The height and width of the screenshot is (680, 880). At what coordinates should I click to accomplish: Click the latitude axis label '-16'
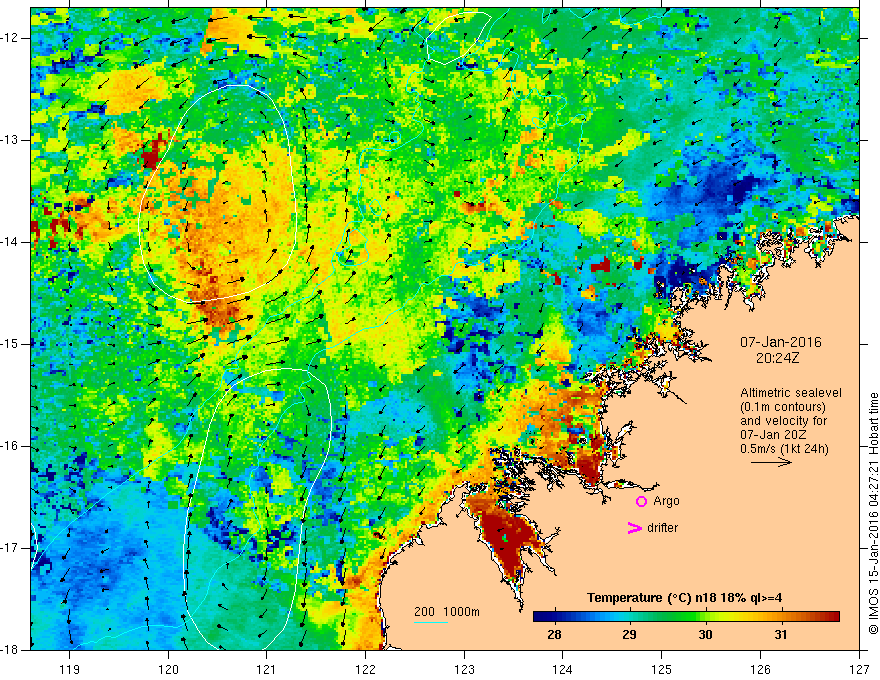(10, 446)
